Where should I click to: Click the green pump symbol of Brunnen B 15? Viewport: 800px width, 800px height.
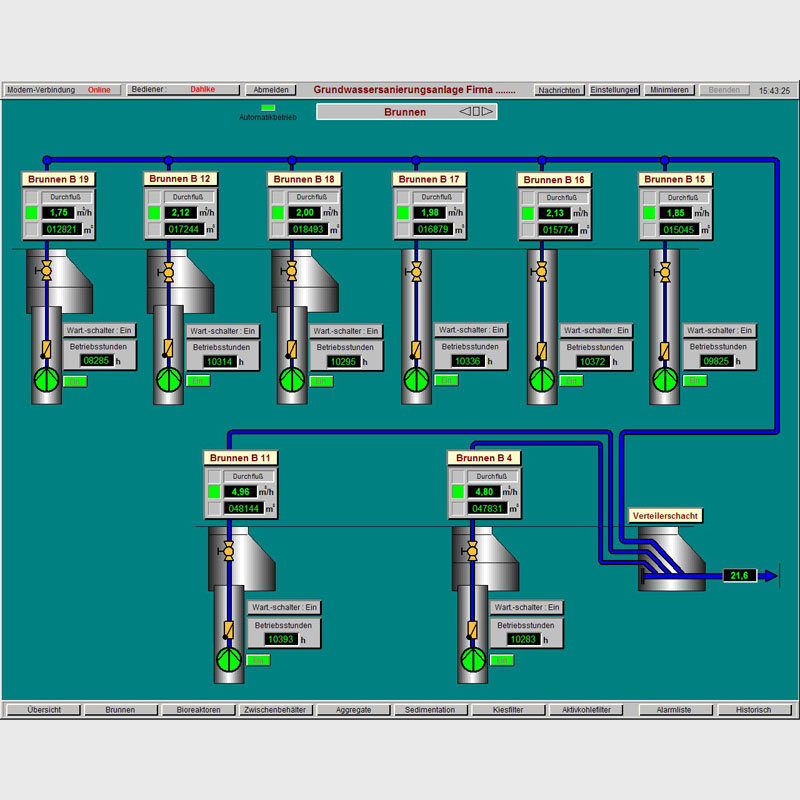point(664,380)
